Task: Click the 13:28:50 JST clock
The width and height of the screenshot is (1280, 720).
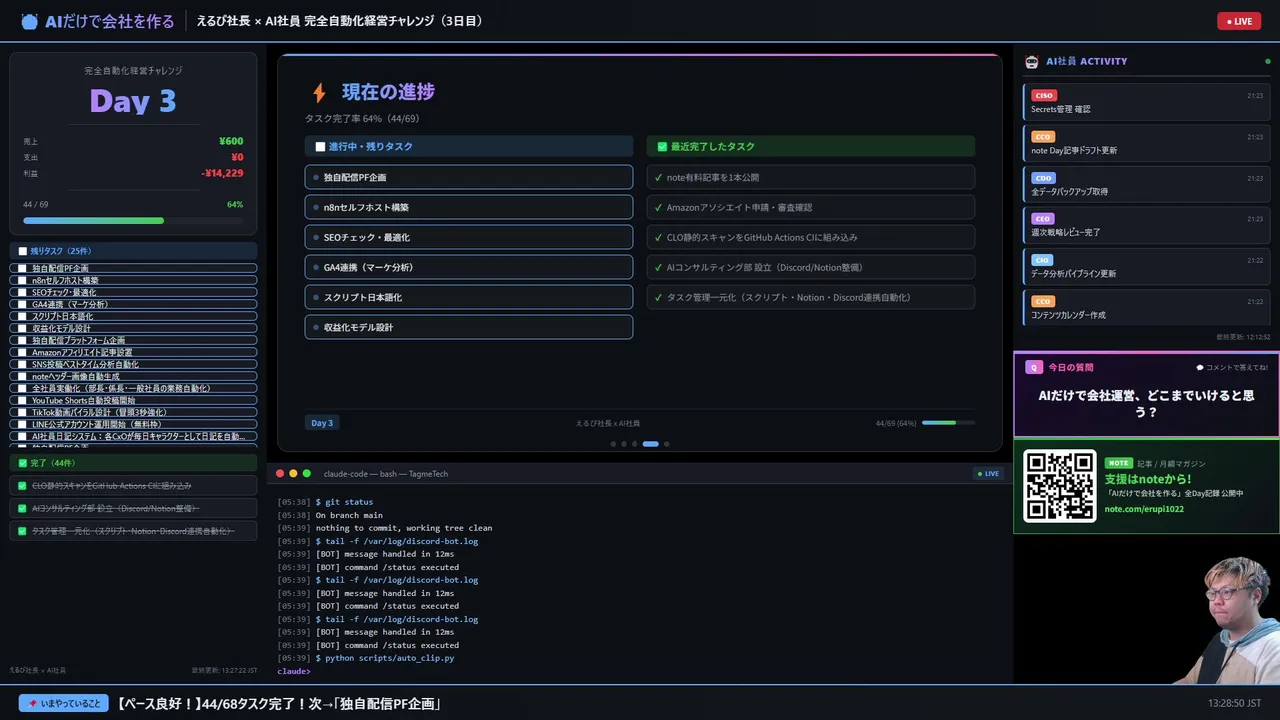Action: (x=1234, y=704)
